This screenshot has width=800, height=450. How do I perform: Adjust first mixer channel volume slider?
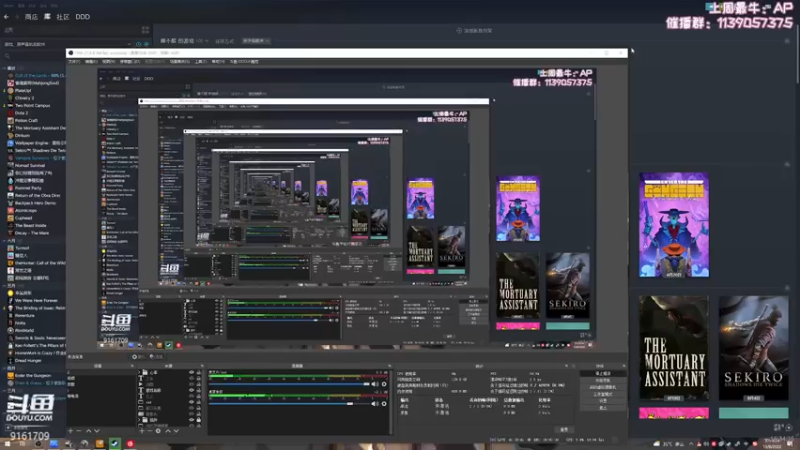click(289, 384)
